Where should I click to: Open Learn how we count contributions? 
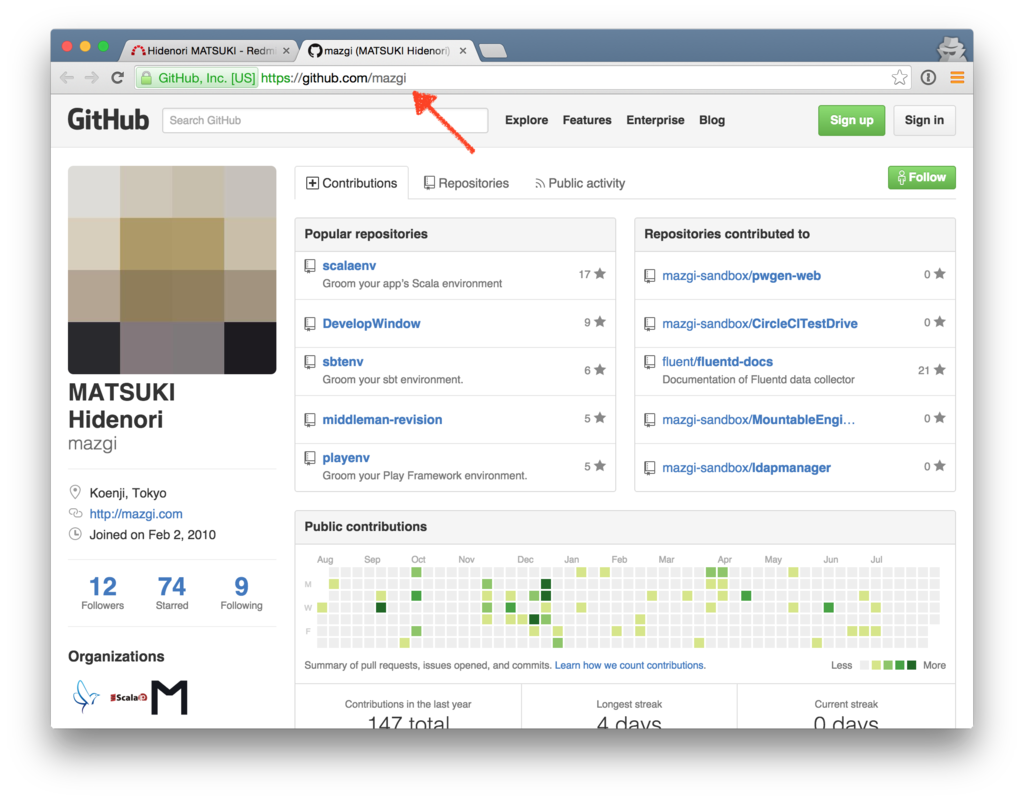click(x=630, y=665)
